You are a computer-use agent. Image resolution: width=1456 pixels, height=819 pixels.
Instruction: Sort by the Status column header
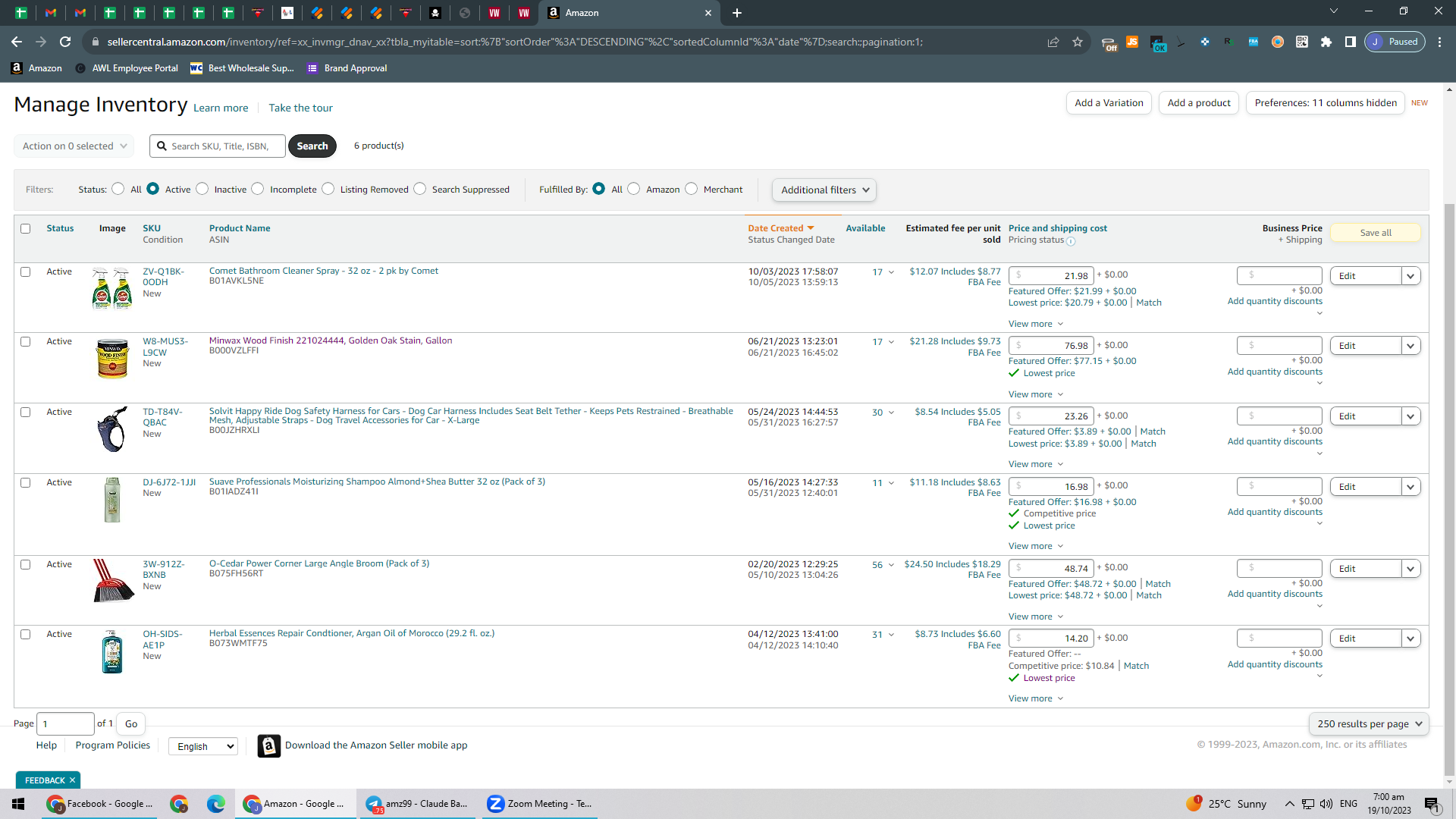click(x=60, y=228)
